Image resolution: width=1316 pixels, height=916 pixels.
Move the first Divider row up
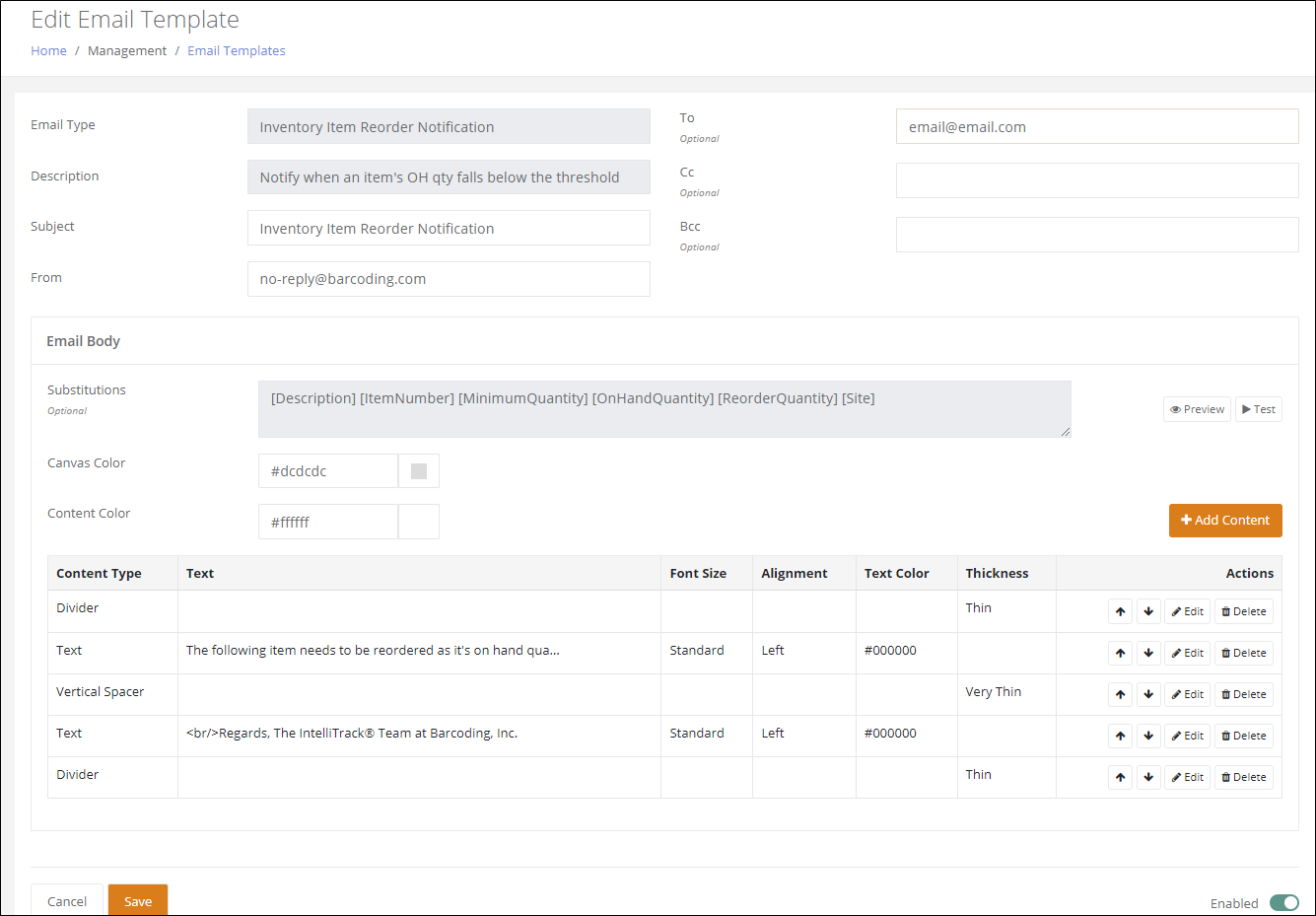(1121, 611)
